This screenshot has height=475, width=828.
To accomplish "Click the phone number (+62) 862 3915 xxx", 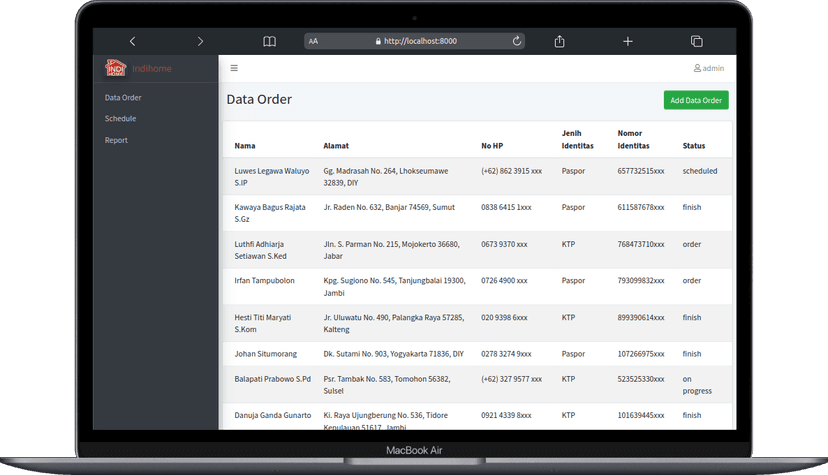I will tap(511, 171).
